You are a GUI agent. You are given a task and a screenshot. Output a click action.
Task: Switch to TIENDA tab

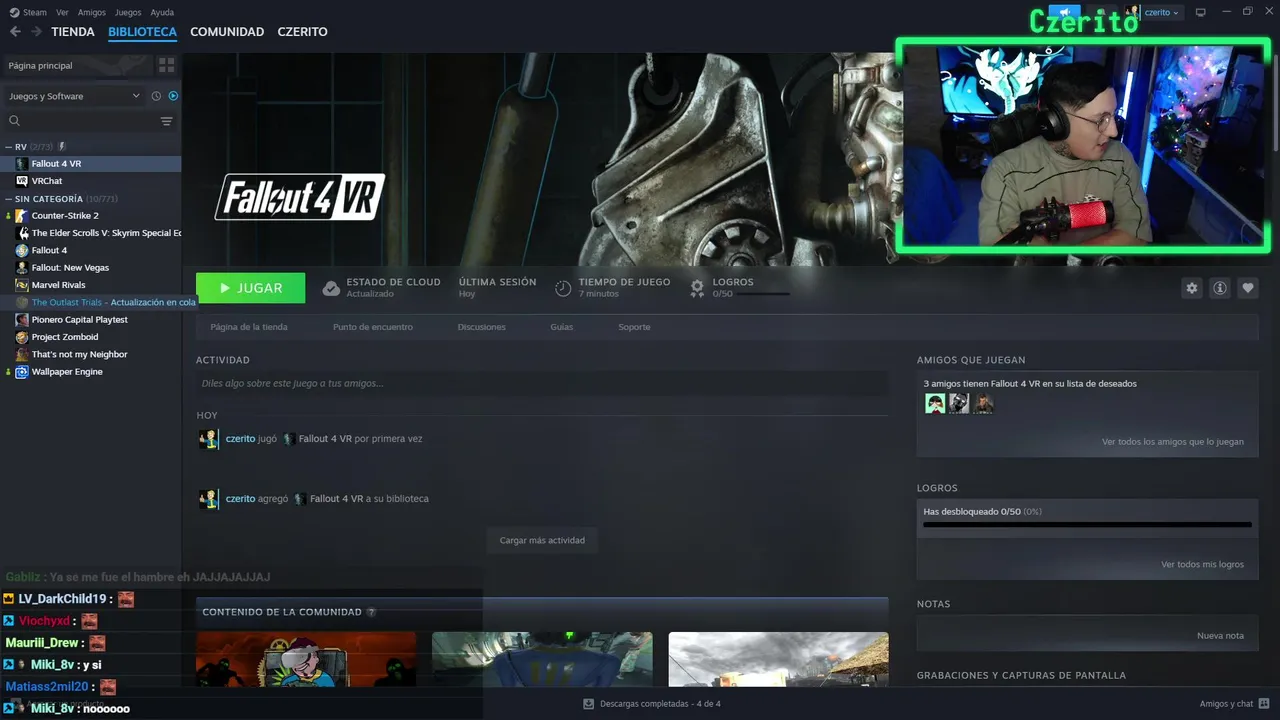click(x=73, y=32)
